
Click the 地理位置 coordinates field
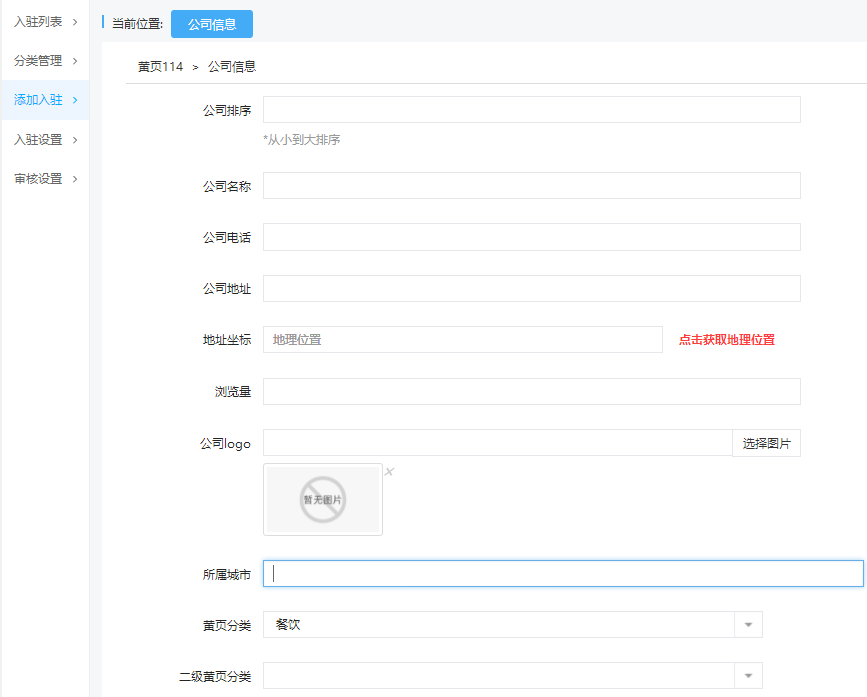pyautogui.click(x=463, y=339)
